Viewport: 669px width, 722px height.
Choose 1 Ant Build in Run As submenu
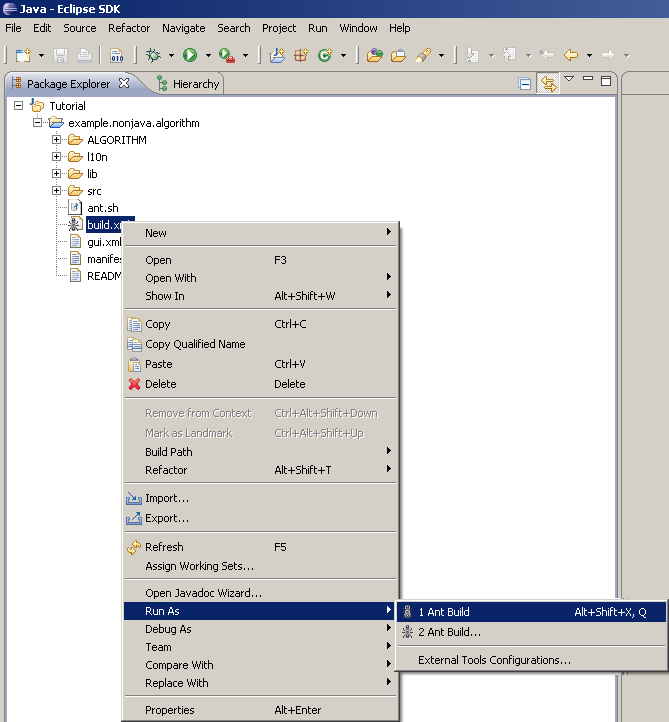tap(532, 612)
